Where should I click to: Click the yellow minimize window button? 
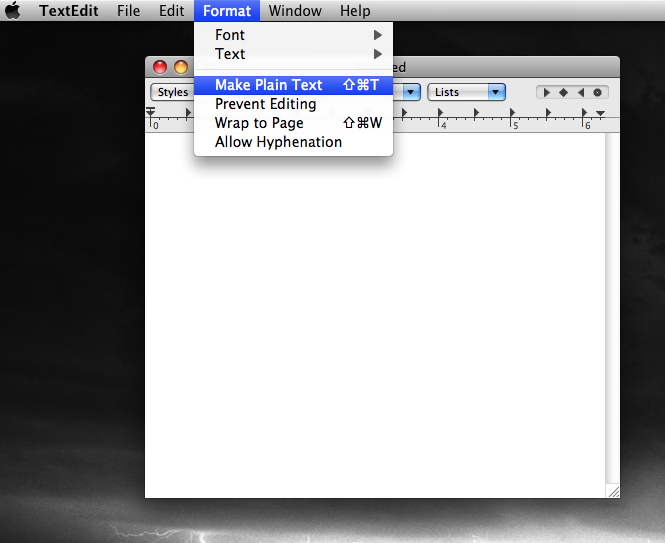[x=181, y=67]
